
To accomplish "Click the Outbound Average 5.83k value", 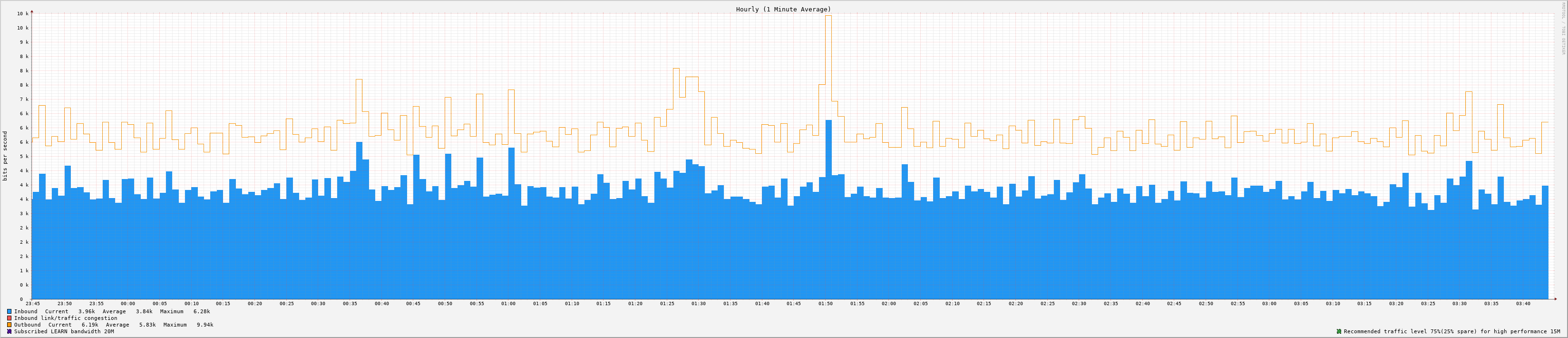I will (x=147, y=325).
